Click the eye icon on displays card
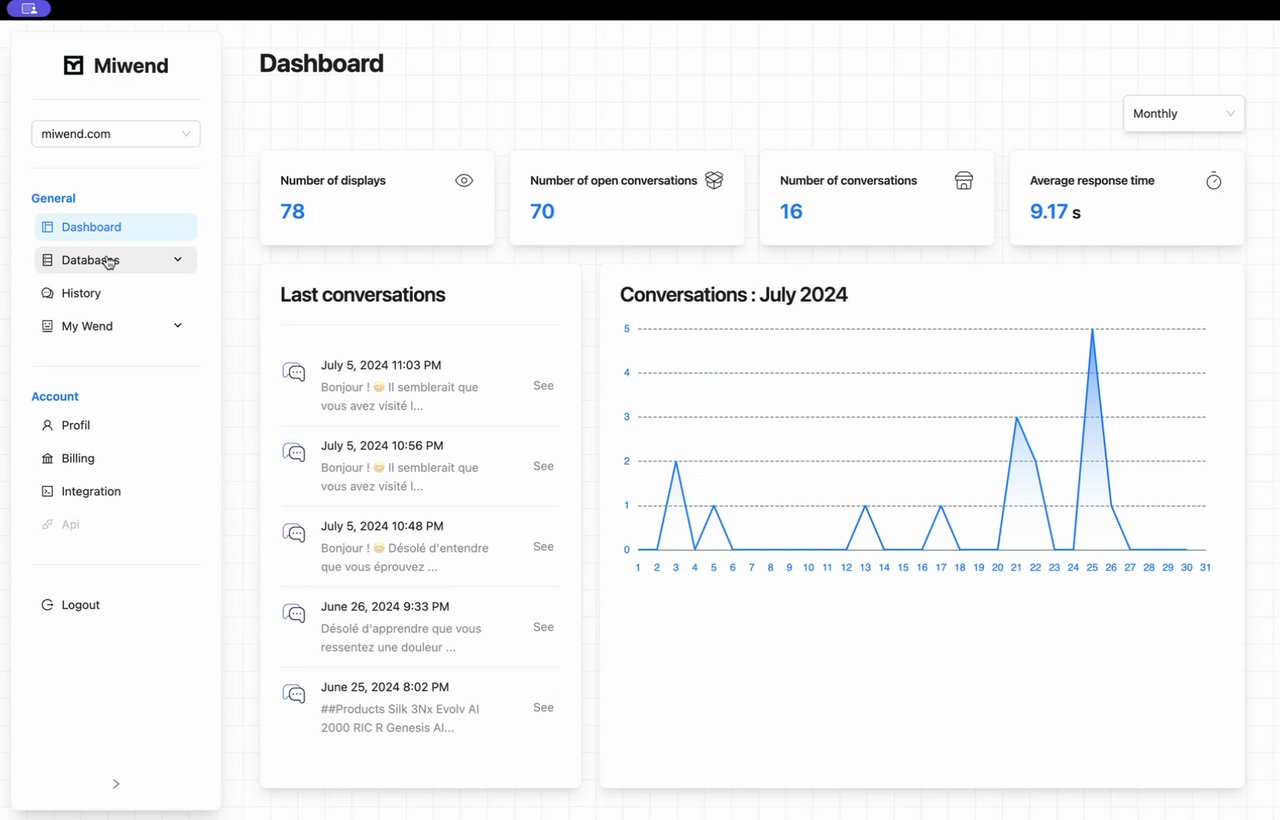Image resolution: width=1280 pixels, height=820 pixels. click(x=464, y=181)
